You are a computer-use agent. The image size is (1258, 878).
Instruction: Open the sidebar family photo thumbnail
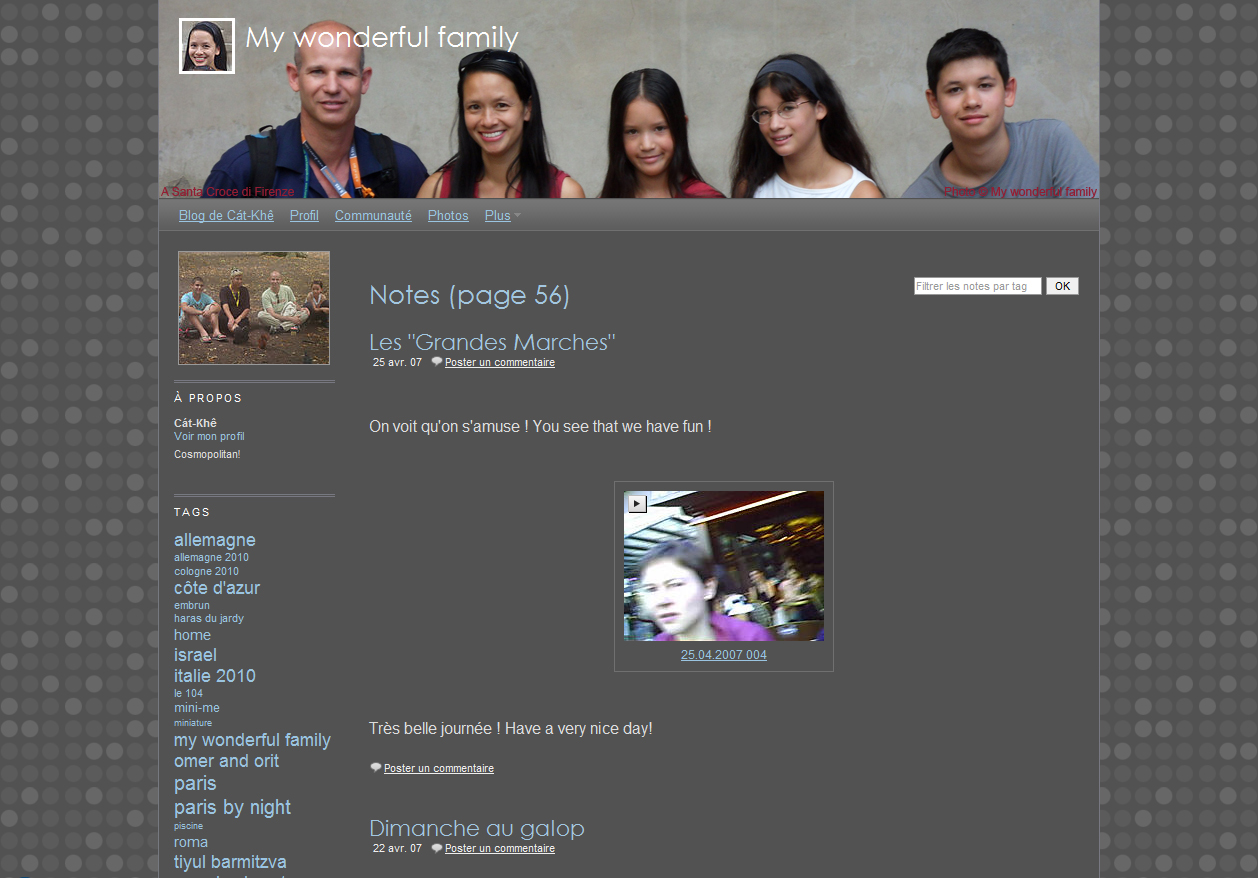[254, 308]
